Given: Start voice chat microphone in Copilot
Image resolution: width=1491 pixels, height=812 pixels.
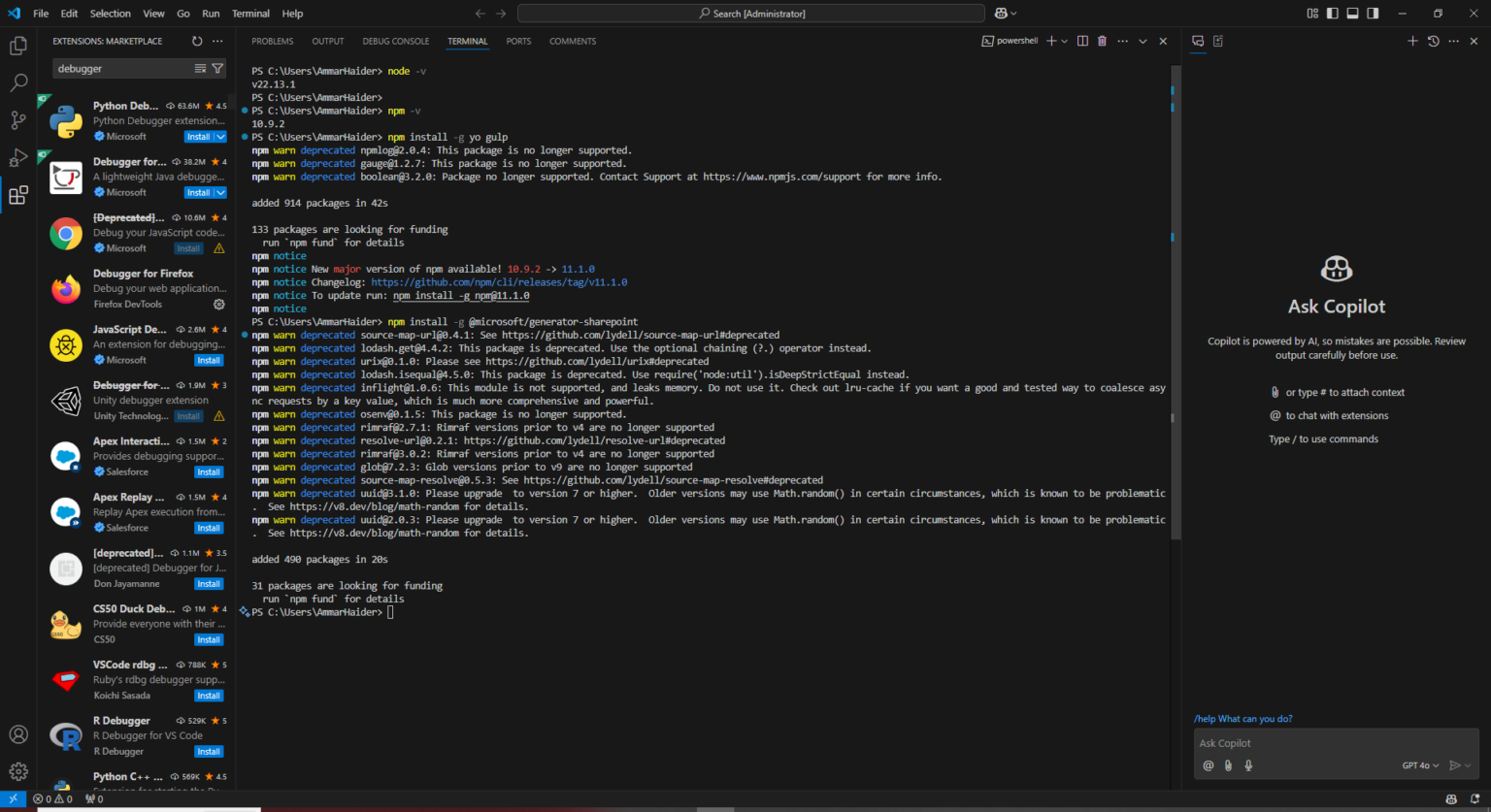Looking at the screenshot, I should click(x=1248, y=765).
